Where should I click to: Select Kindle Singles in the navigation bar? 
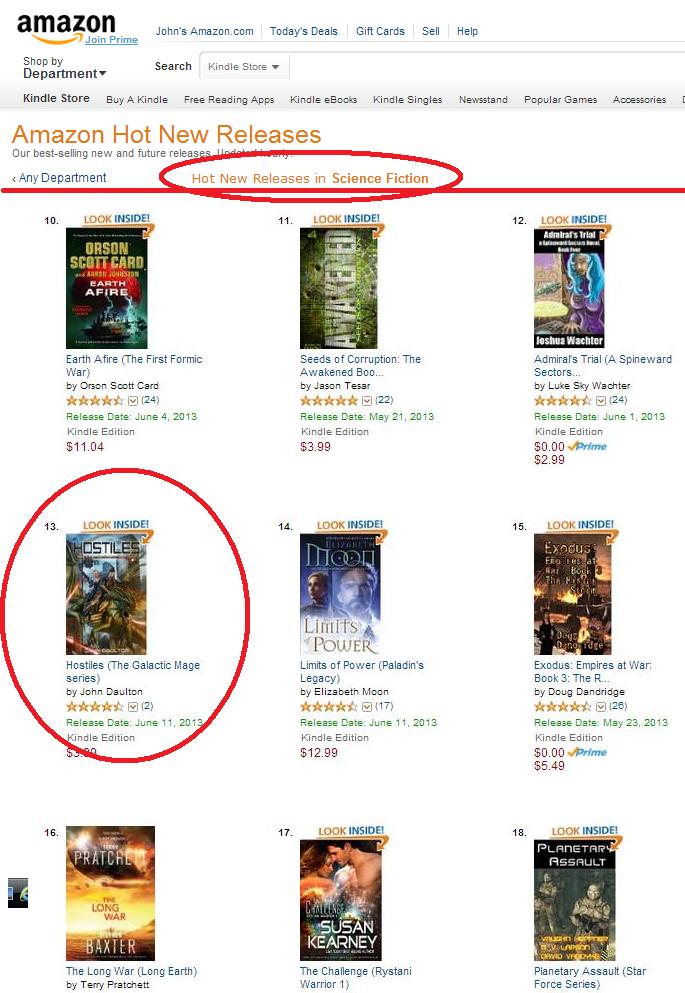(x=408, y=99)
